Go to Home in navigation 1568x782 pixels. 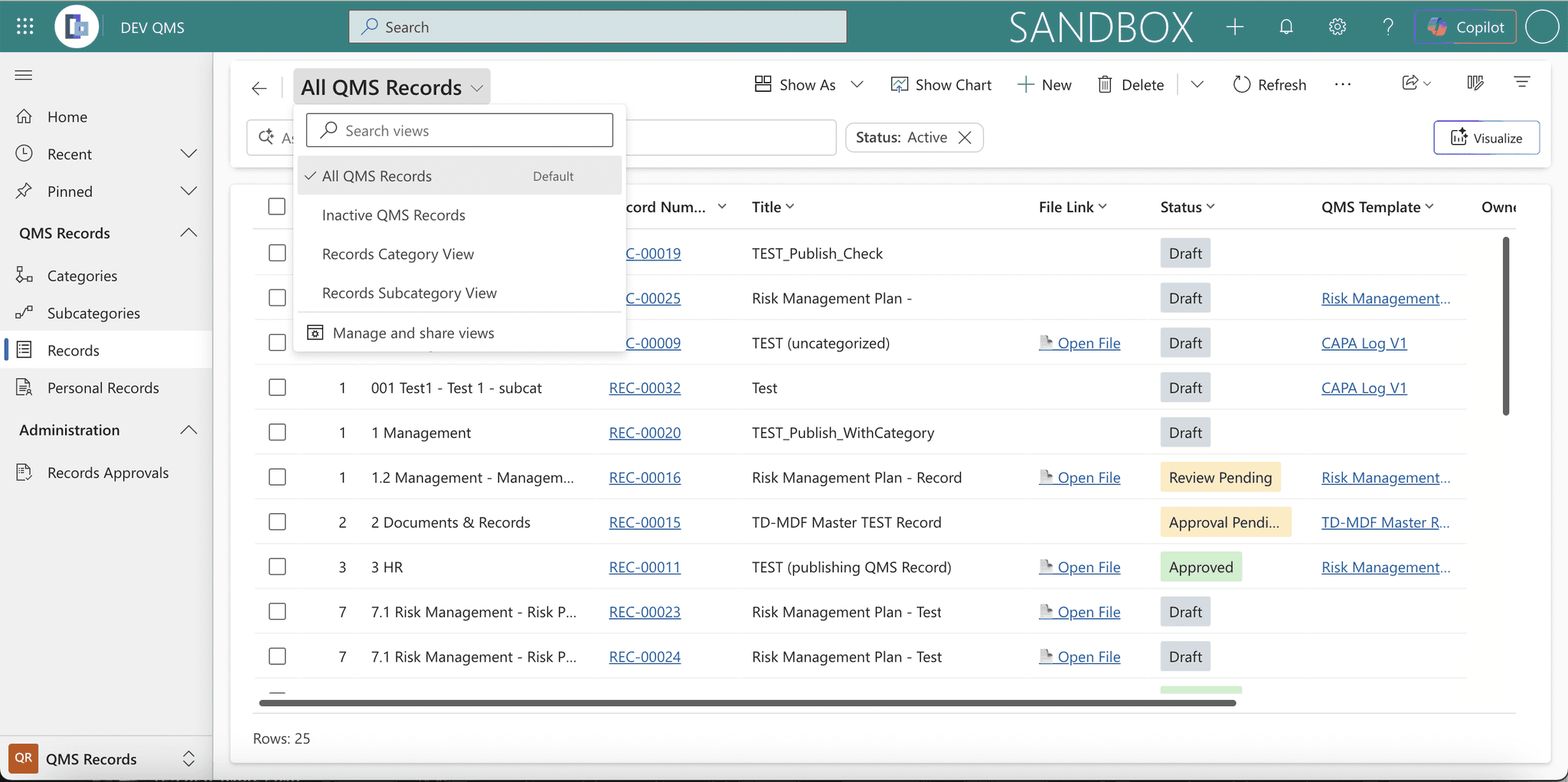[x=106, y=116]
